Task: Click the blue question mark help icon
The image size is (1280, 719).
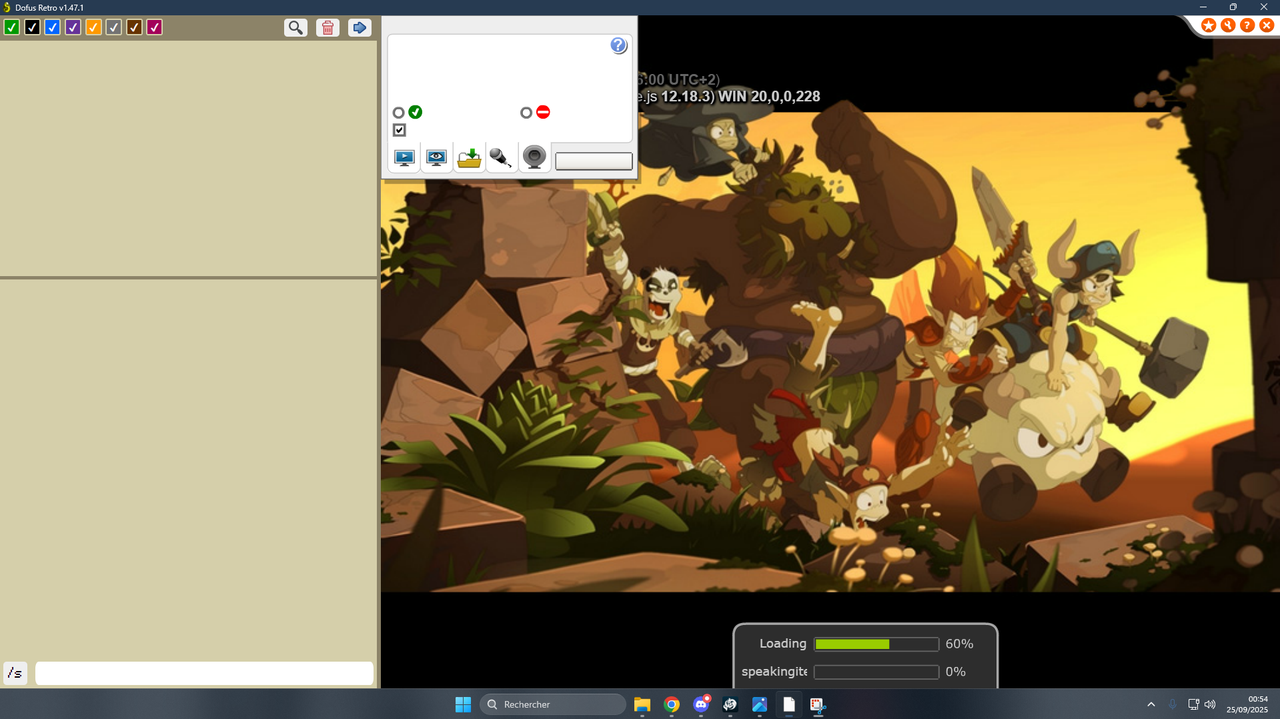Action: [x=618, y=45]
